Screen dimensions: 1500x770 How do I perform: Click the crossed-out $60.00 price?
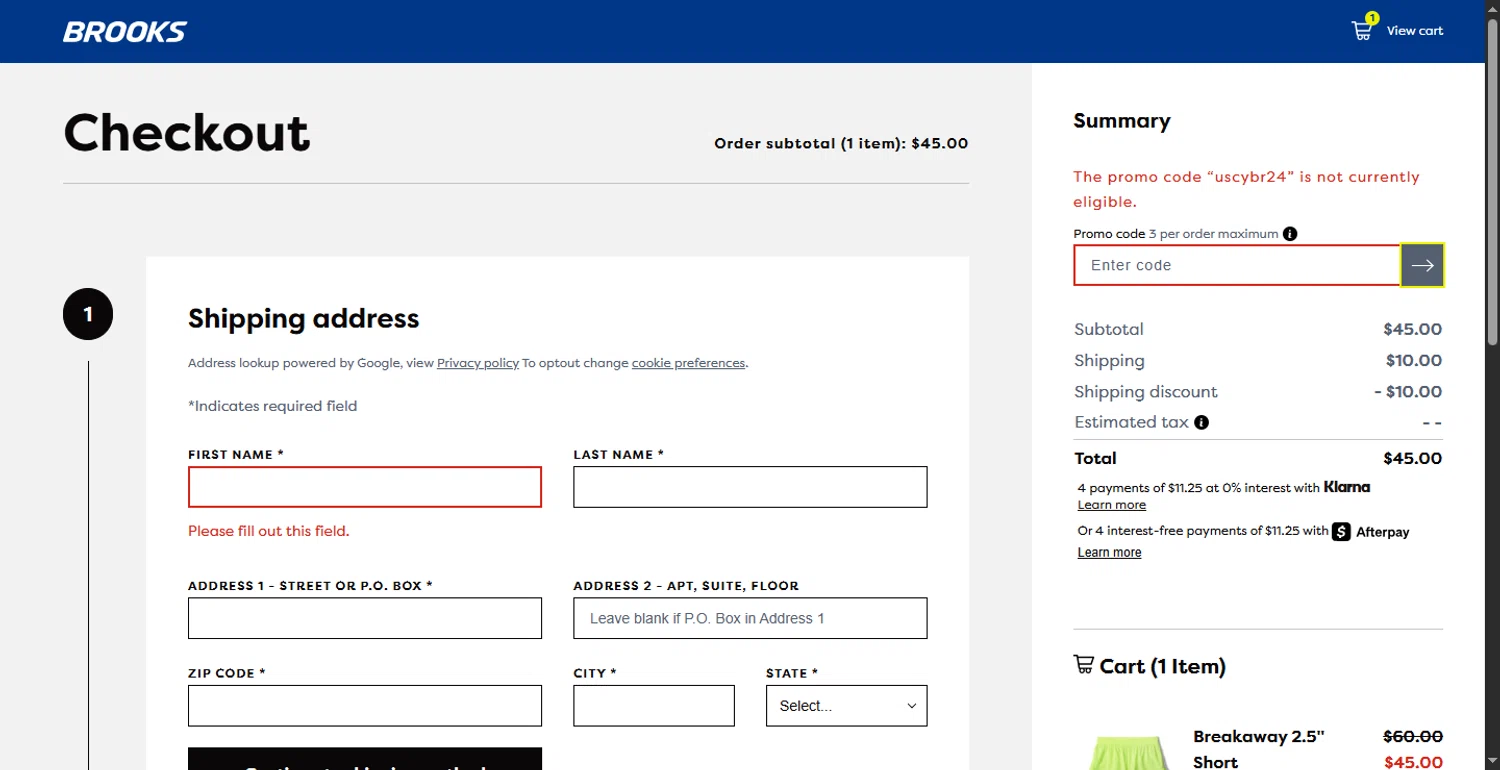[1413, 736]
